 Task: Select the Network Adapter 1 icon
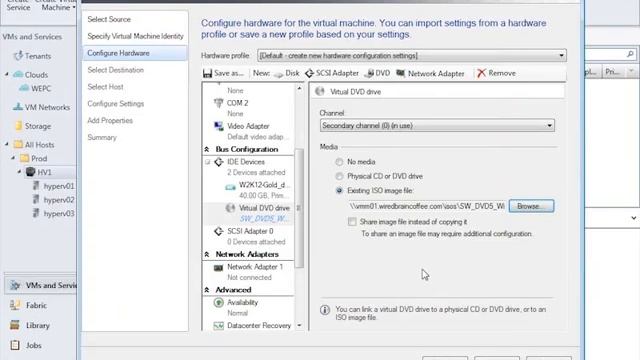click(x=218, y=268)
